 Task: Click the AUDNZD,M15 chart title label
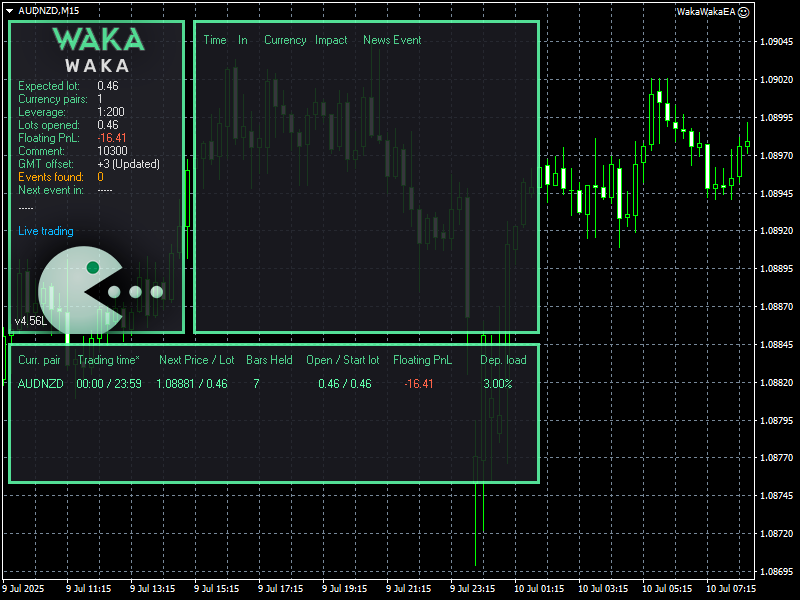pyautogui.click(x=49, y=10)
